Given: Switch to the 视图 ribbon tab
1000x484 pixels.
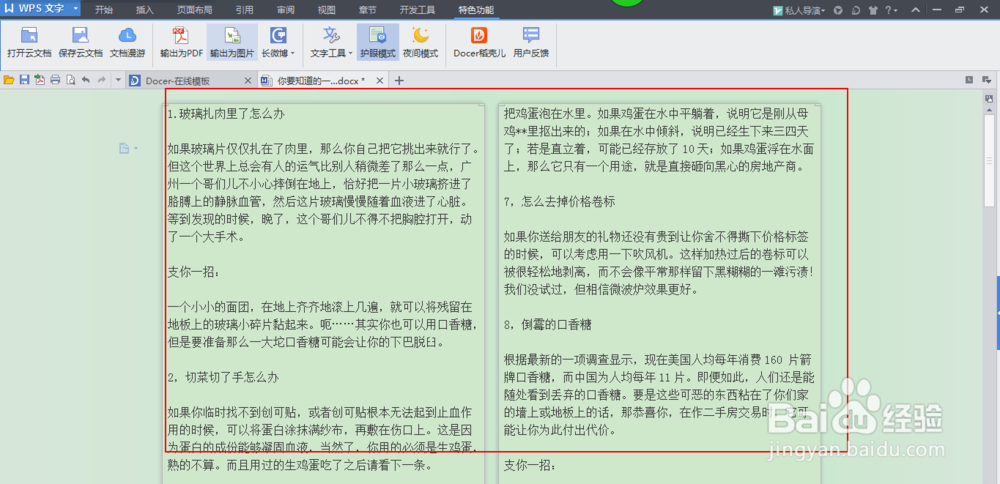Looking at the screenshot, I should pos(327,10).
